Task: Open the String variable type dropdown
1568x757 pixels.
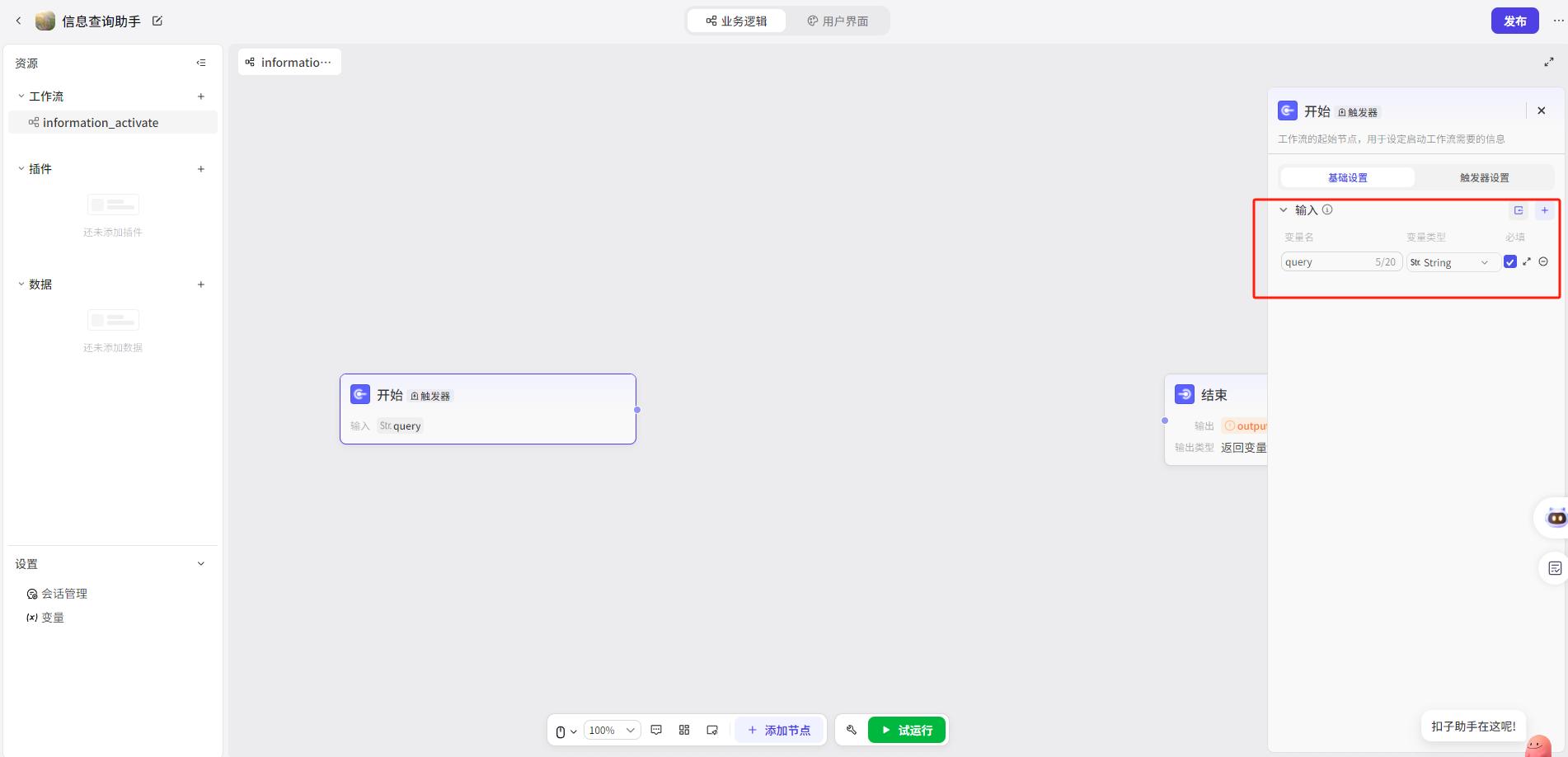Action: click(1453, 262)
